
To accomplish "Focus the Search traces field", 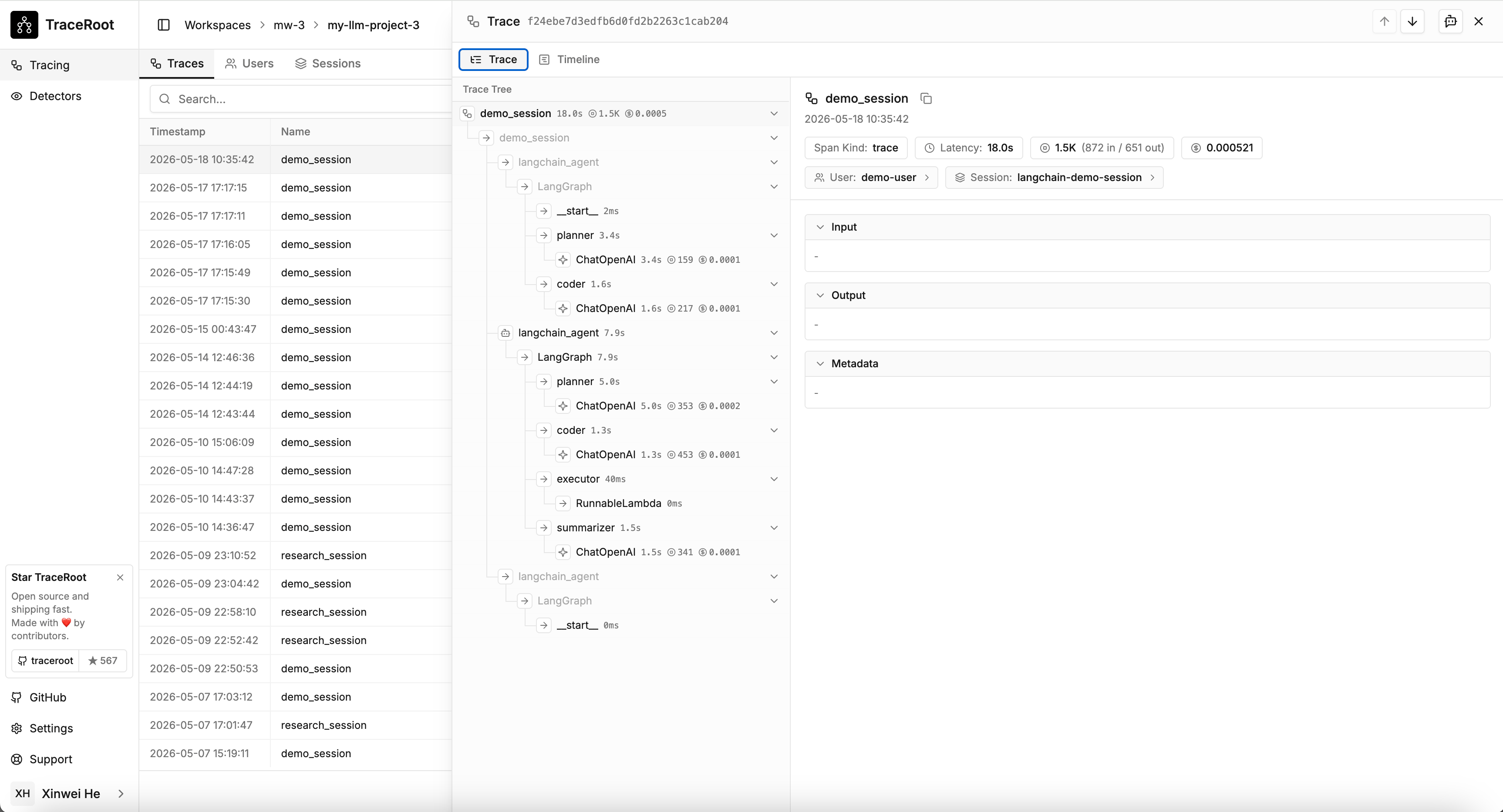I will [301, 99].
